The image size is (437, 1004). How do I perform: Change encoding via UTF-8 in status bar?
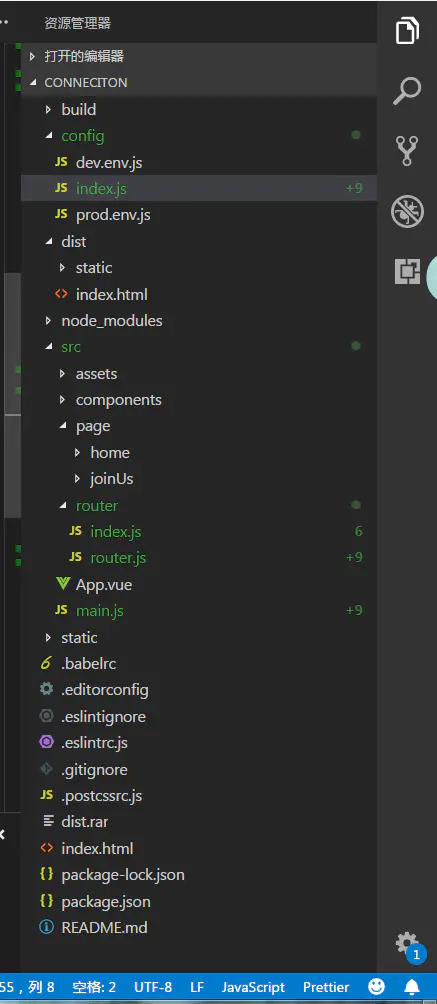153,987
